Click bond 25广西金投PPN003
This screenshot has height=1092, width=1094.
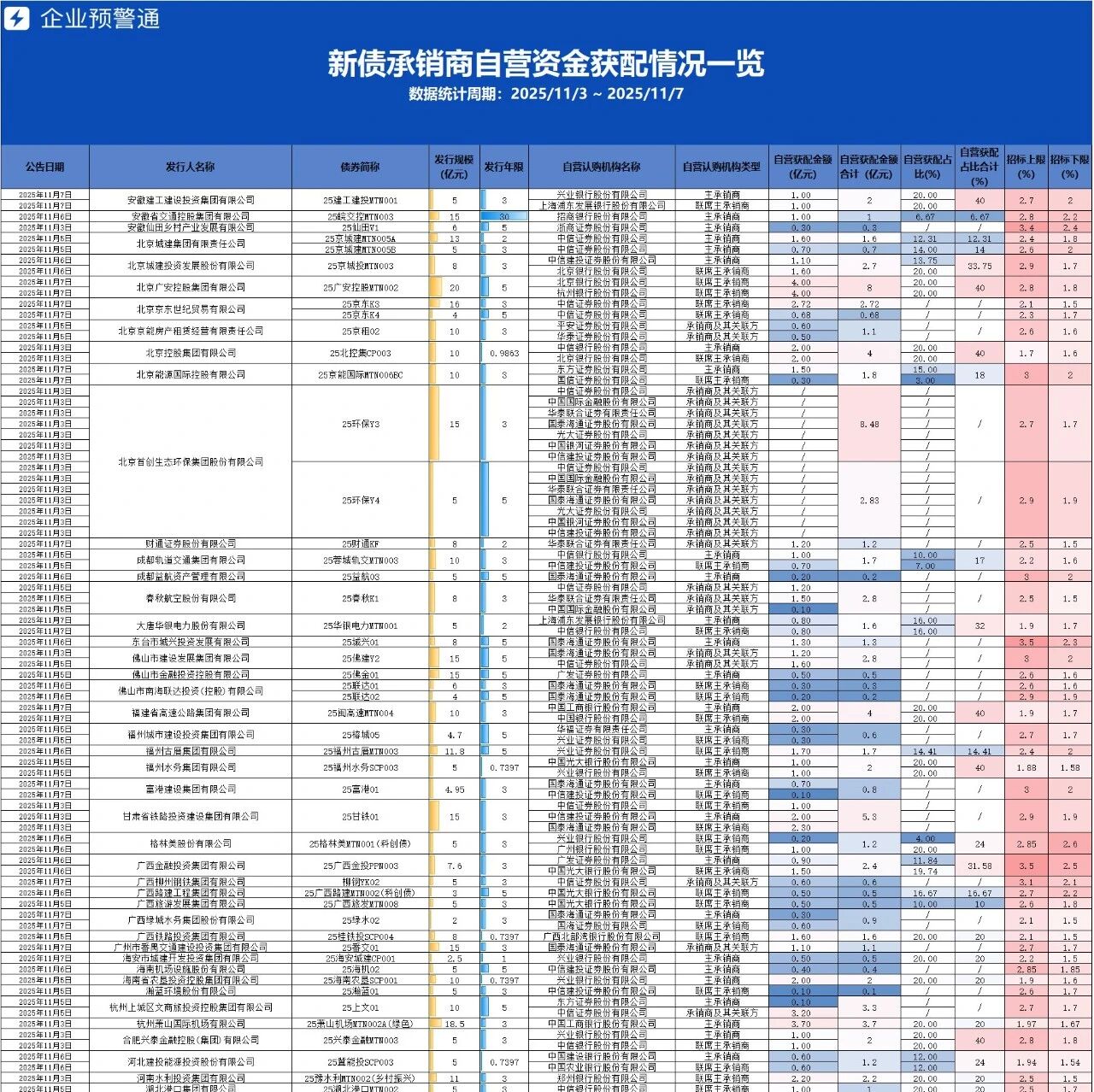tap(361, 866)
